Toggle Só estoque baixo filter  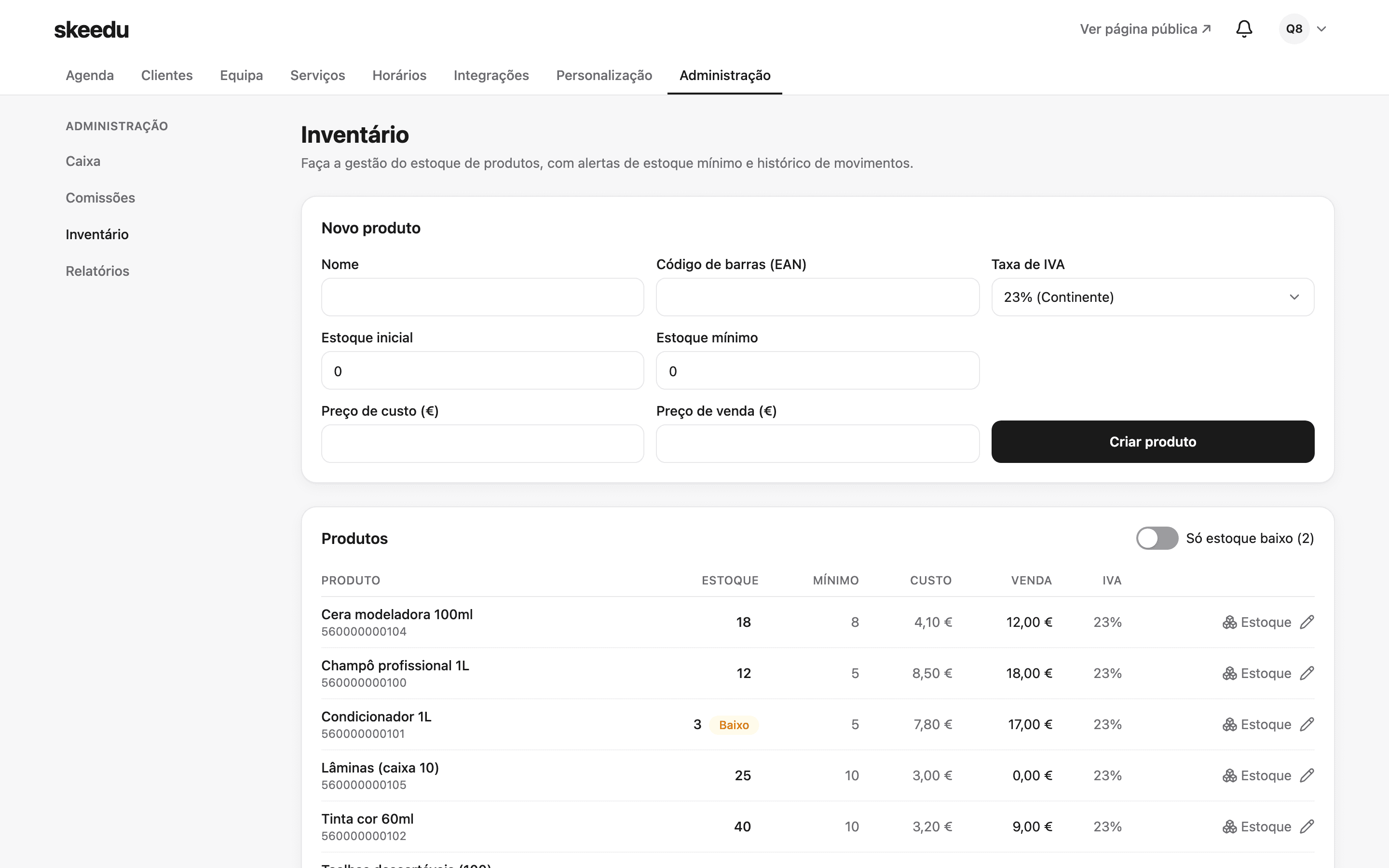click(x=1157, y=539)
